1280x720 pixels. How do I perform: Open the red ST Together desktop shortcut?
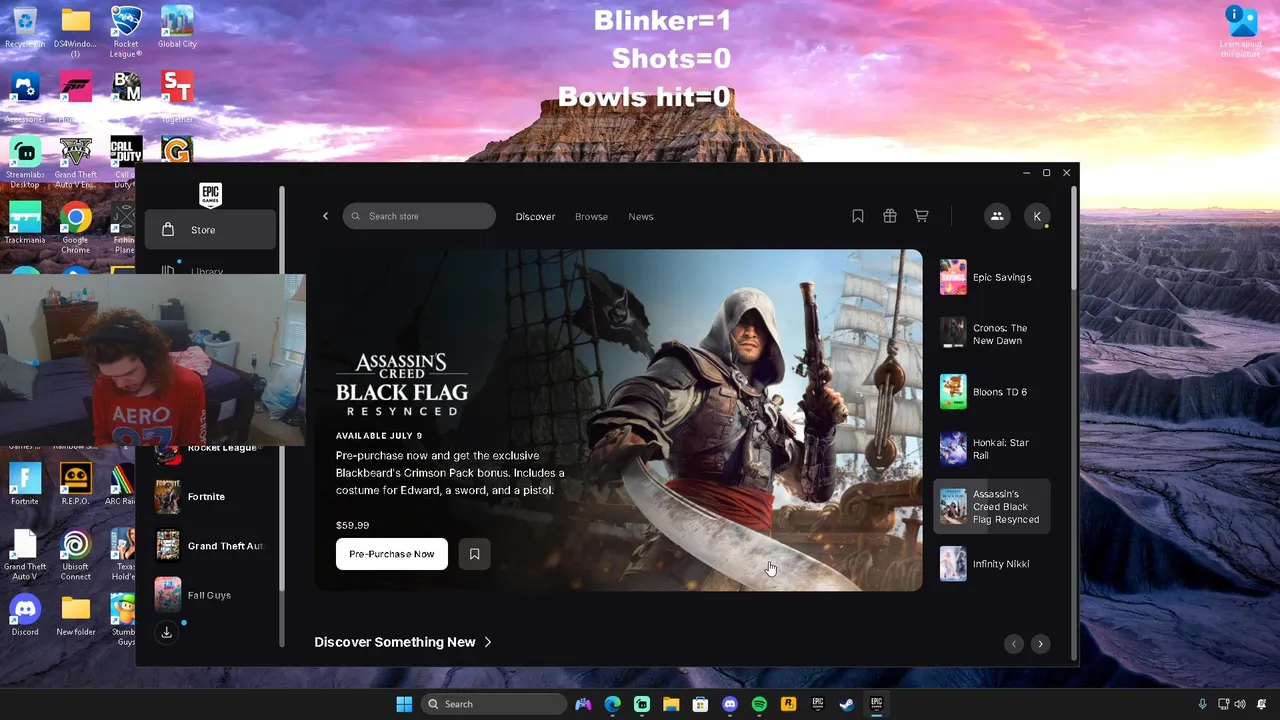[177, 97]
